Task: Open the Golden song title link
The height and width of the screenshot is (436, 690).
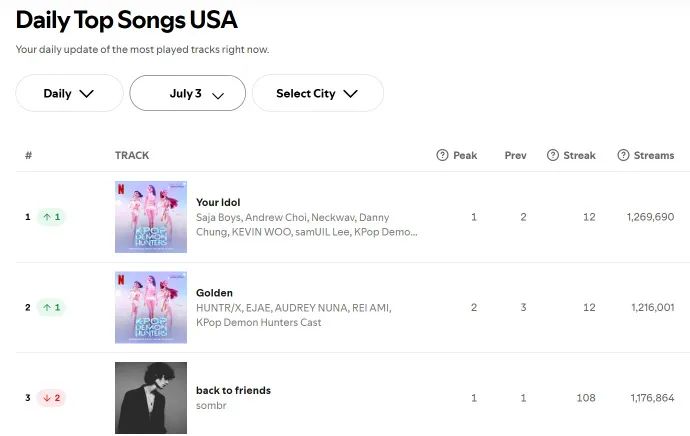Action: click(214, 293)
